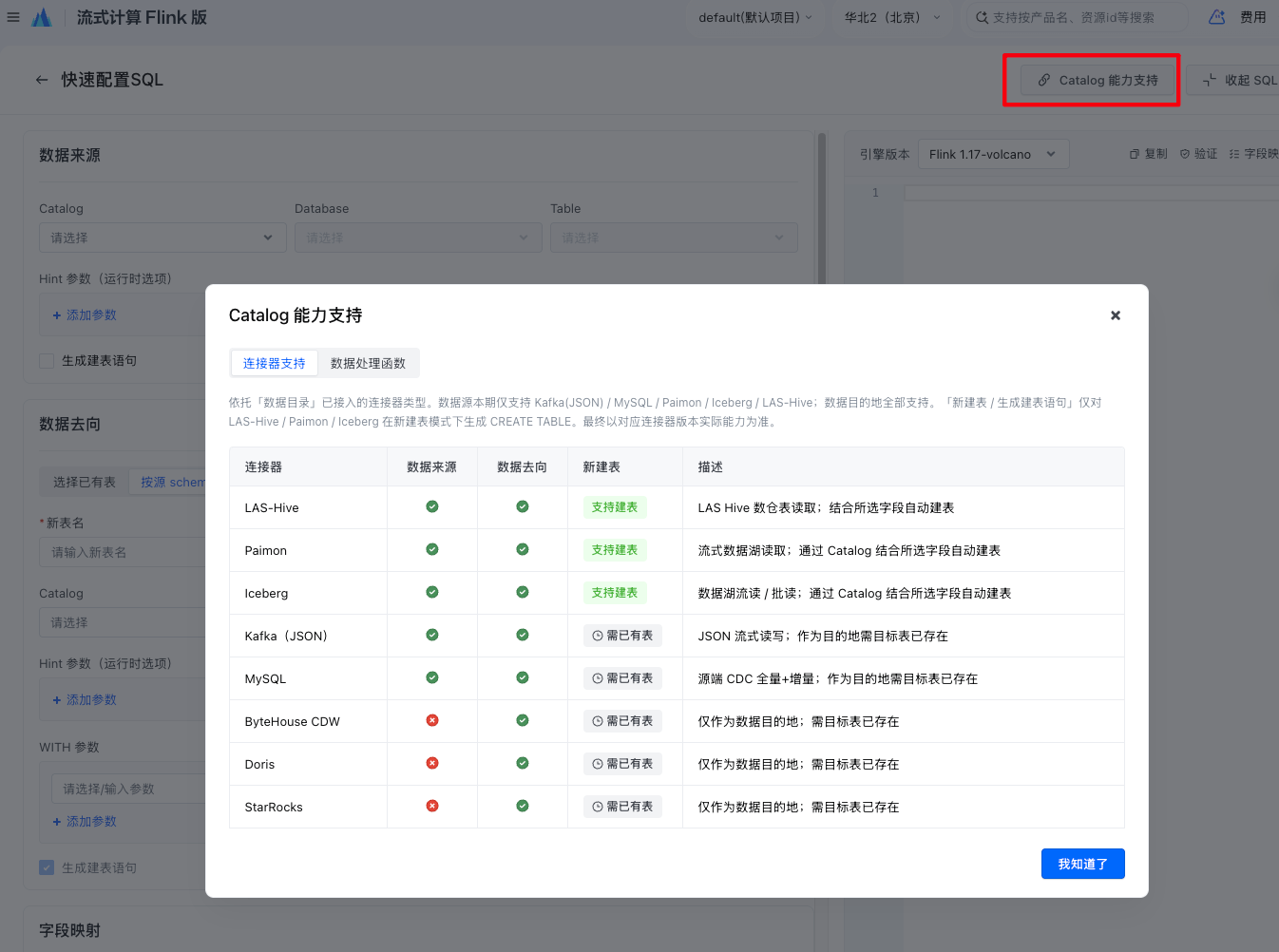This screenshot has width=1279, height=952.
Task: Open the Flink 1.17-volcano engine version dropdown
Action: pyautogui.click(x=993, y=154)
